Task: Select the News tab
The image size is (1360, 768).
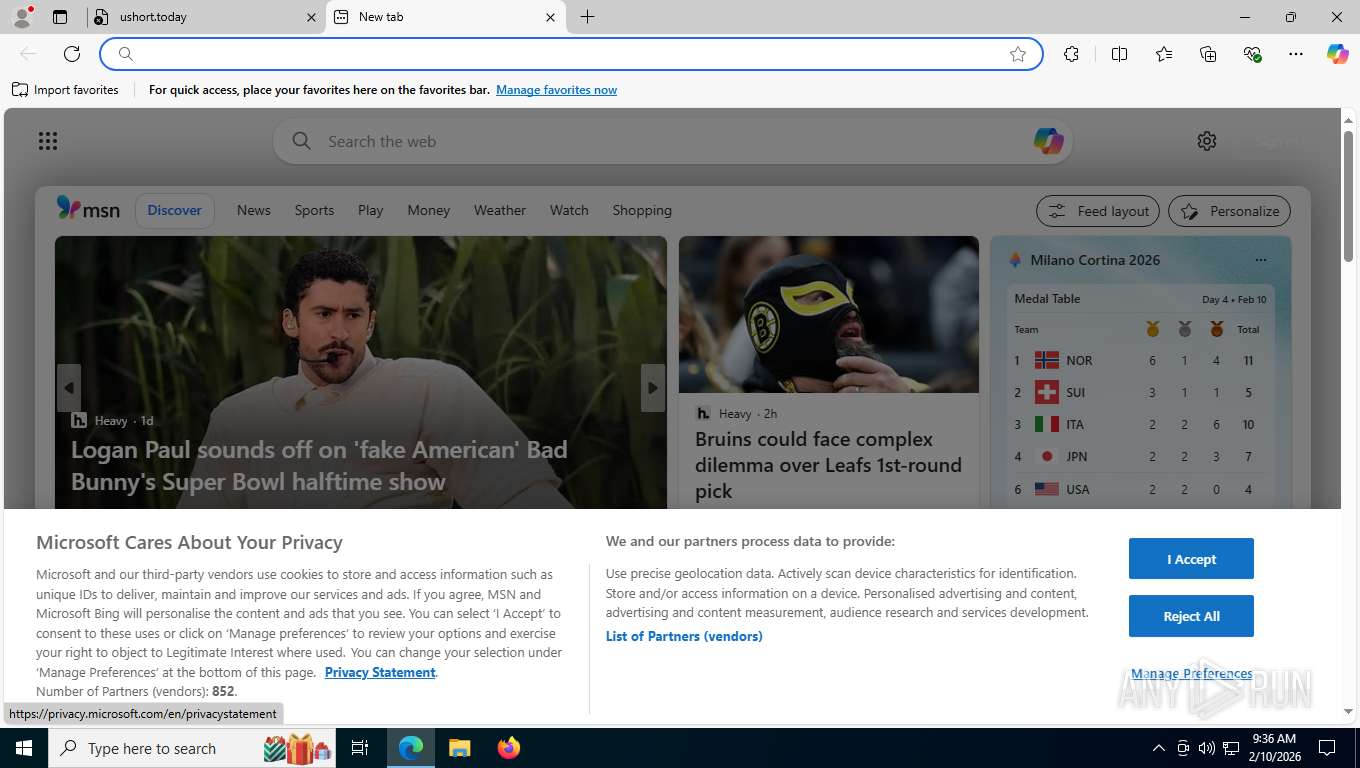Action: click(x=254, y=210)
